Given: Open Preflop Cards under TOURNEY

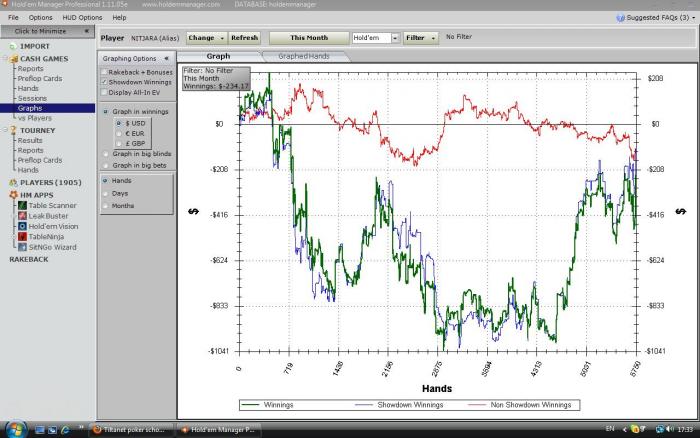Looking at the screenshot, I should point(40,160).
